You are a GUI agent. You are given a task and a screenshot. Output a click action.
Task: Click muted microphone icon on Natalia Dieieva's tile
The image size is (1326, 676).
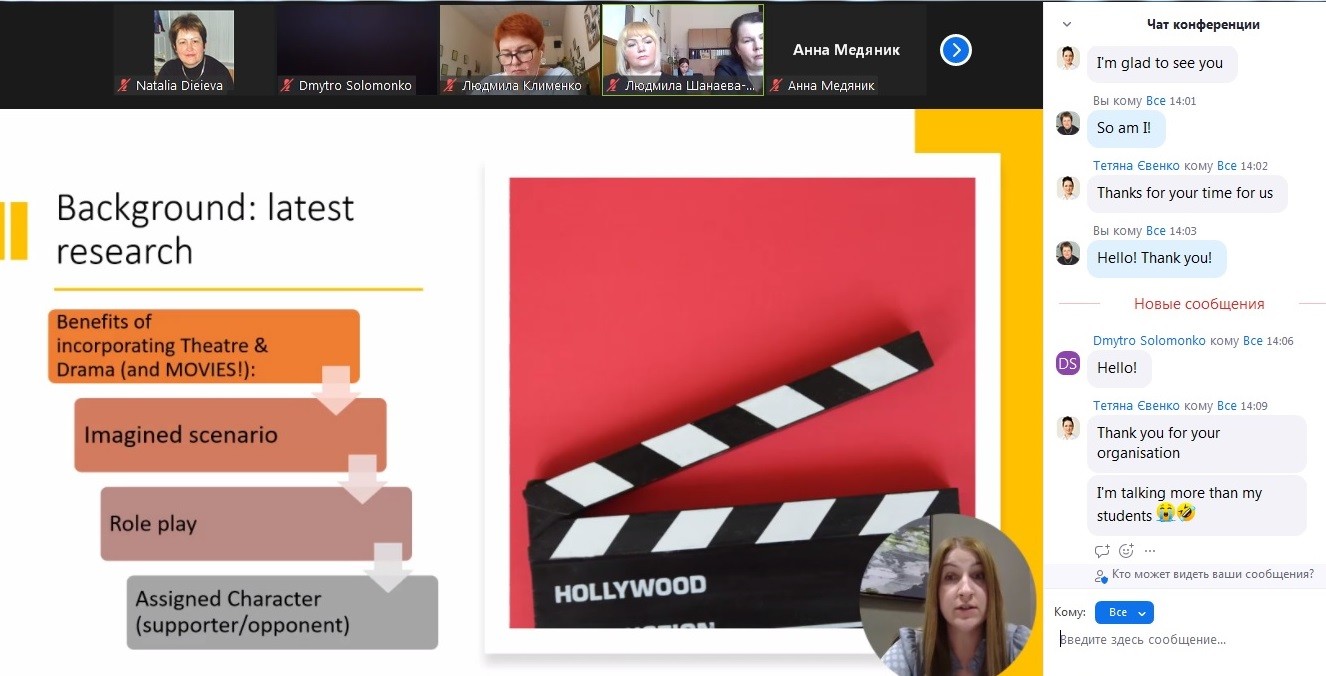[125, 86]
